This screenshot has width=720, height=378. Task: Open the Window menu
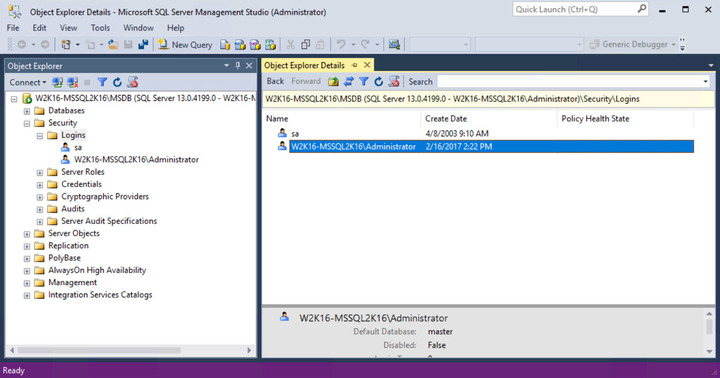[x=138, y=28]
